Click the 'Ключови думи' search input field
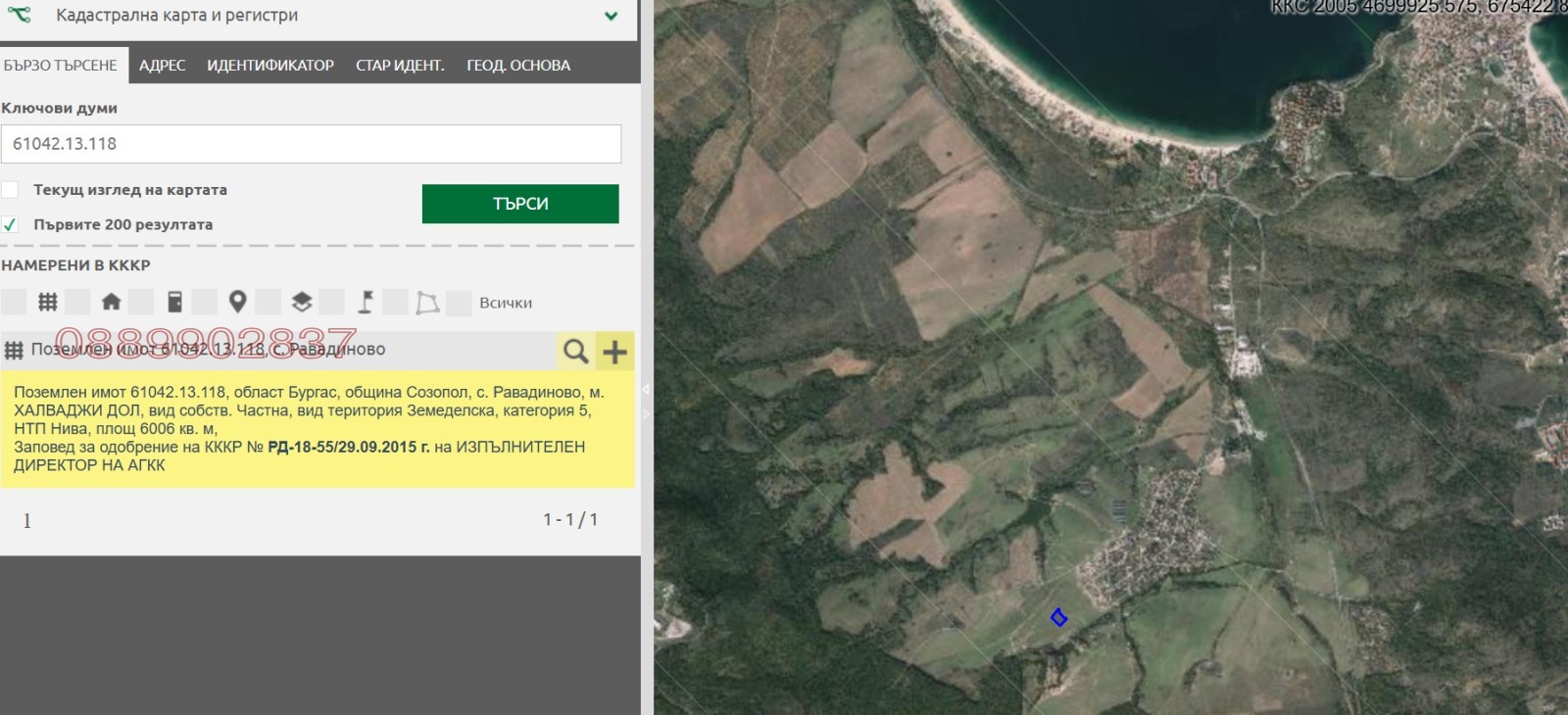 tap(311, 144)
